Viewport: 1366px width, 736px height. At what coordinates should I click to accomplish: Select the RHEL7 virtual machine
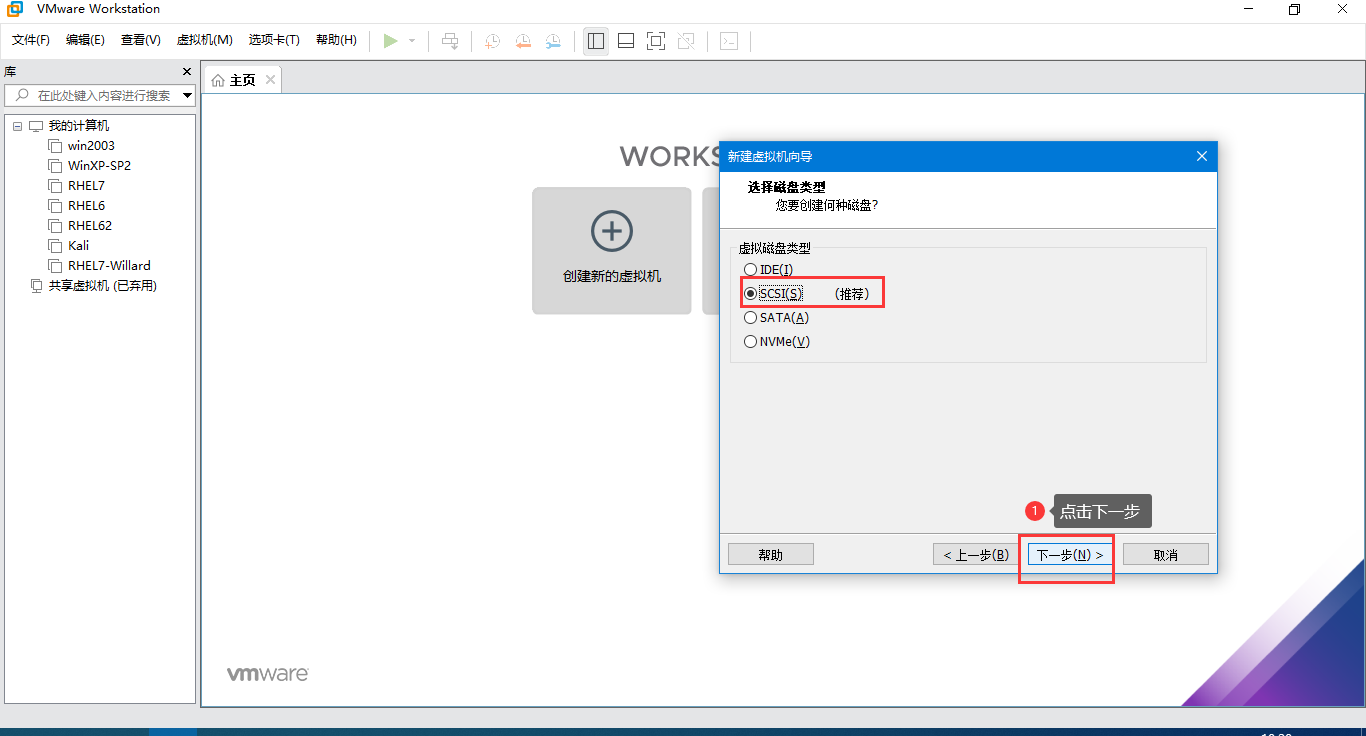[x=86, y=186]
